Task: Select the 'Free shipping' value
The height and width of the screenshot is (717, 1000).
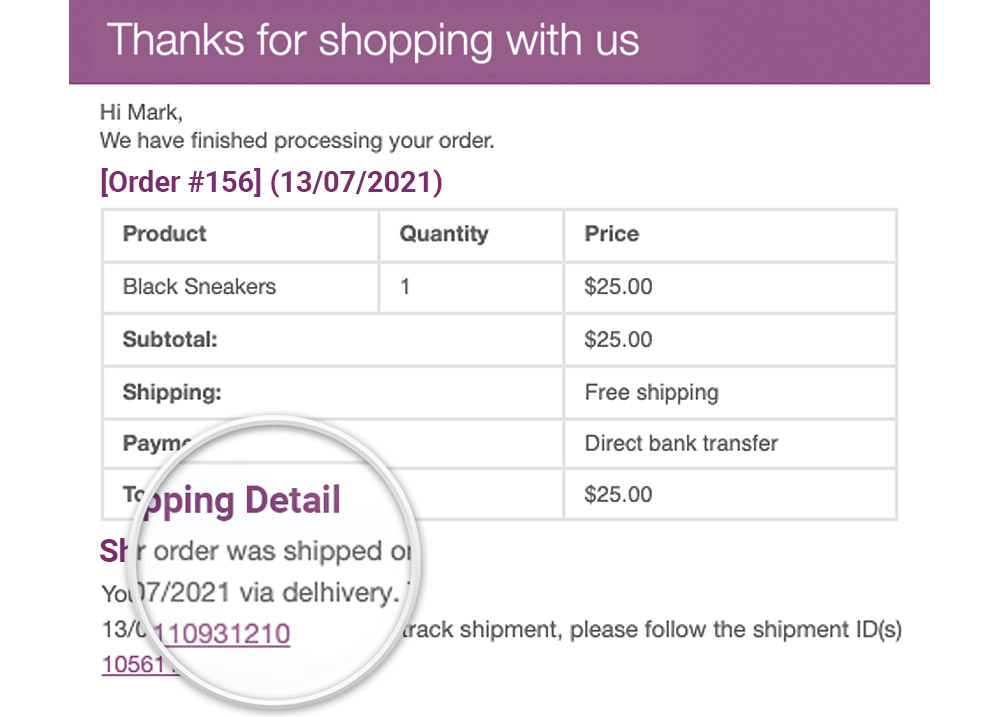Action: click(651, 392)
